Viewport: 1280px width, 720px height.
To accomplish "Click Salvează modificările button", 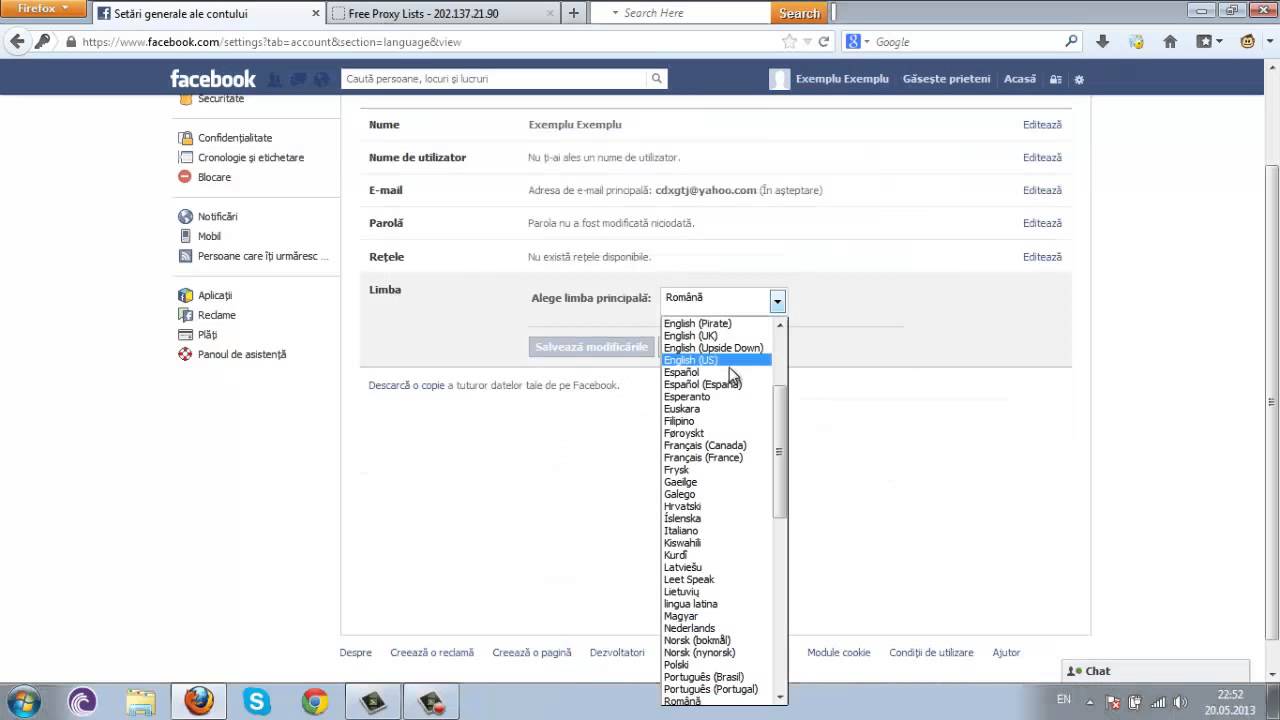I will 592,347.
